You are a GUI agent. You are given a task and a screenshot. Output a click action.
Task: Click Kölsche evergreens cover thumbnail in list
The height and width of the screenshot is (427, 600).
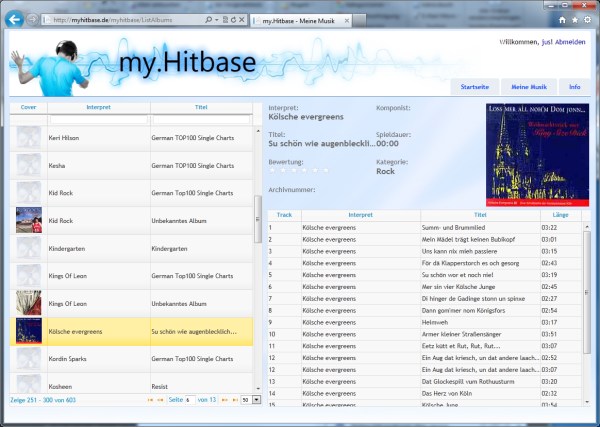(x=29, y=331)
